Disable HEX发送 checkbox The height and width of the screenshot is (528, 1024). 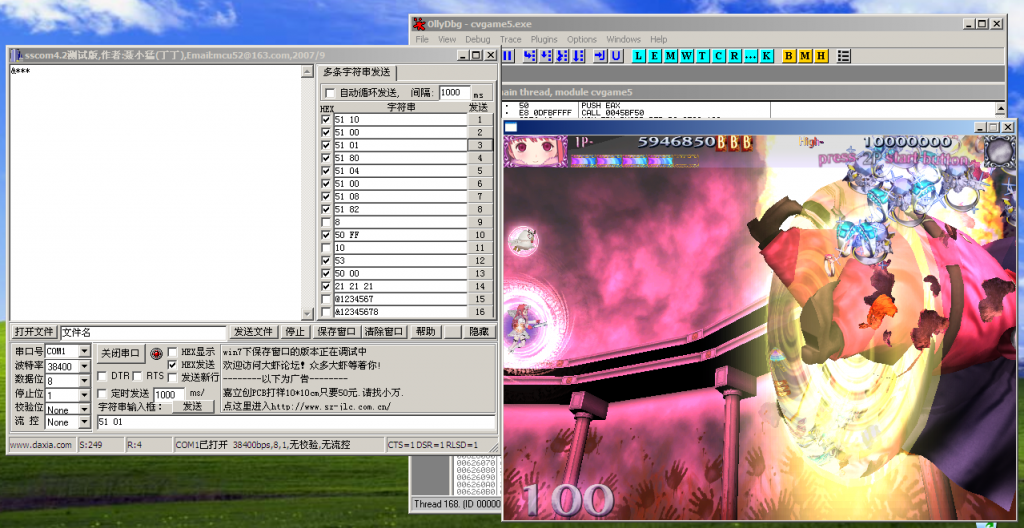click(x=172, y=364)
